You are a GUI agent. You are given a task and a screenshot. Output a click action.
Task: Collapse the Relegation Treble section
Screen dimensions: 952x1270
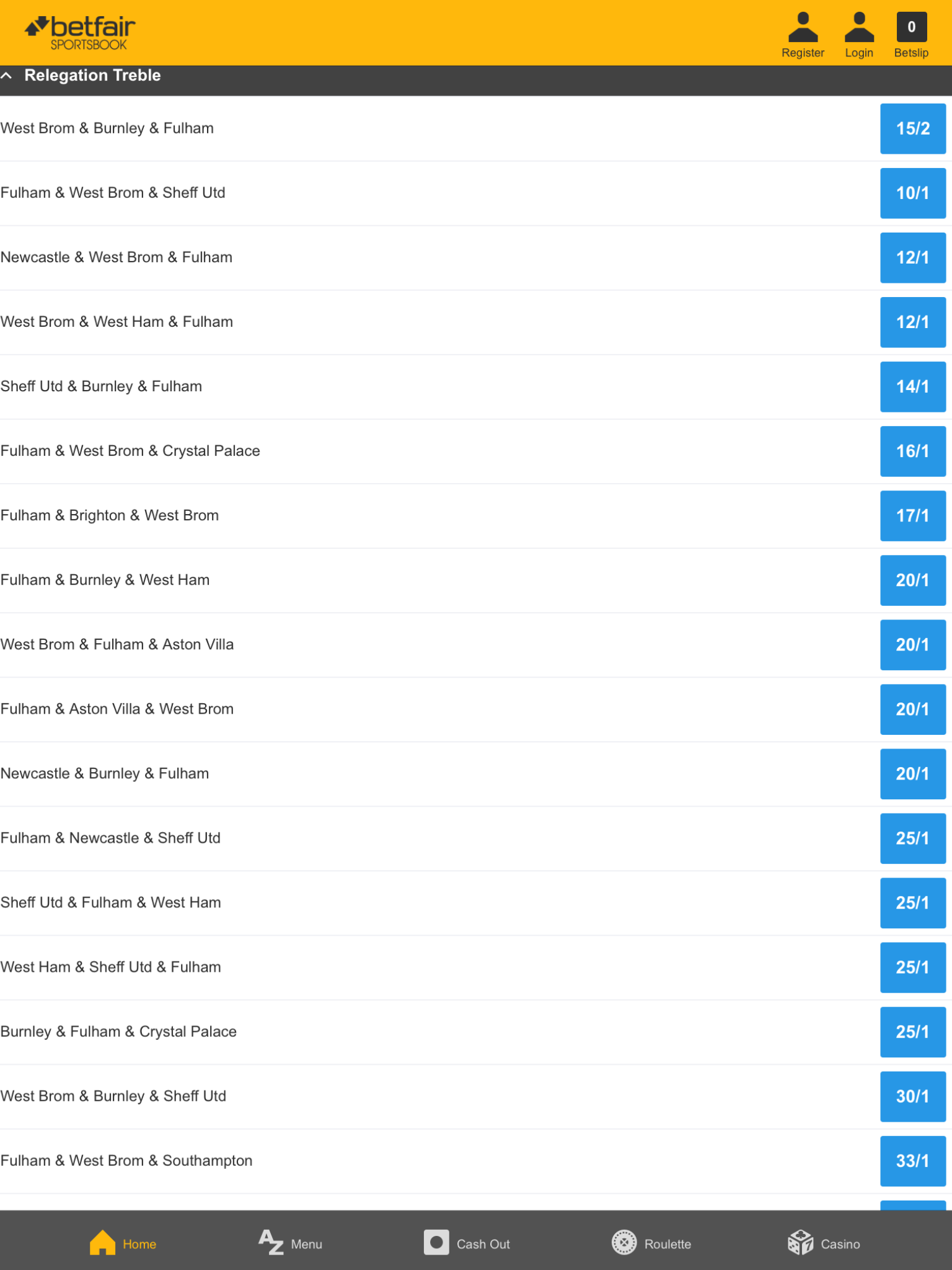tap(7, 76)
